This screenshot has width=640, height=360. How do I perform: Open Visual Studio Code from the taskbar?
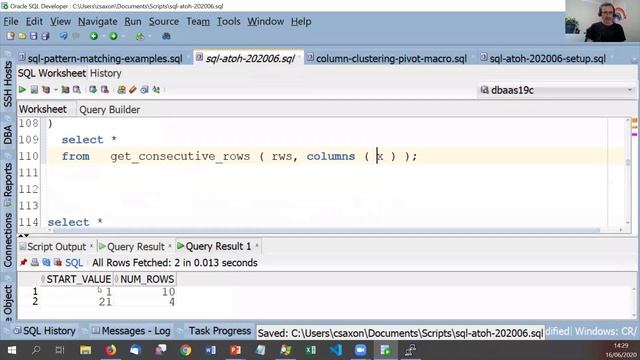click(336, 350)
